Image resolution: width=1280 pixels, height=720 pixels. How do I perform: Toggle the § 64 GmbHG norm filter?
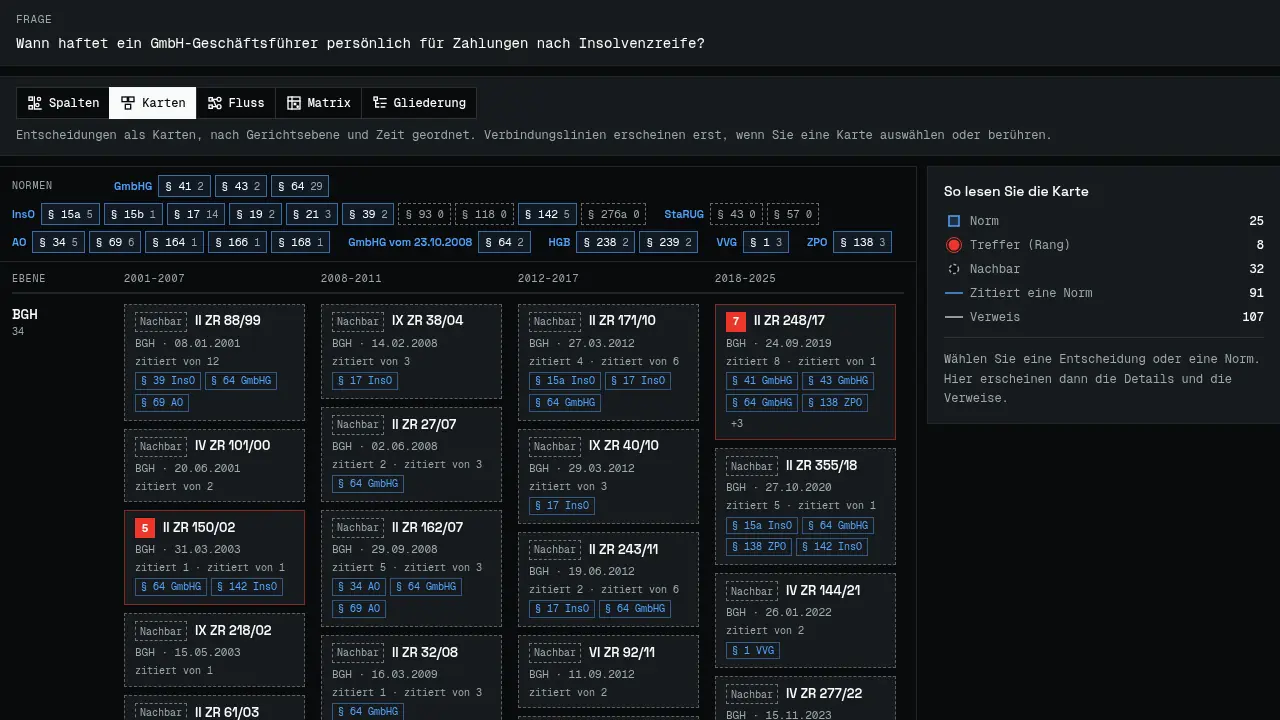point(300,186)
